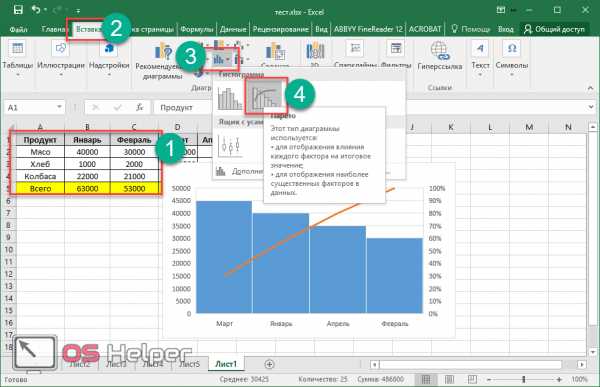Pick the box and whisker chart icon

(x=230, y=146)
